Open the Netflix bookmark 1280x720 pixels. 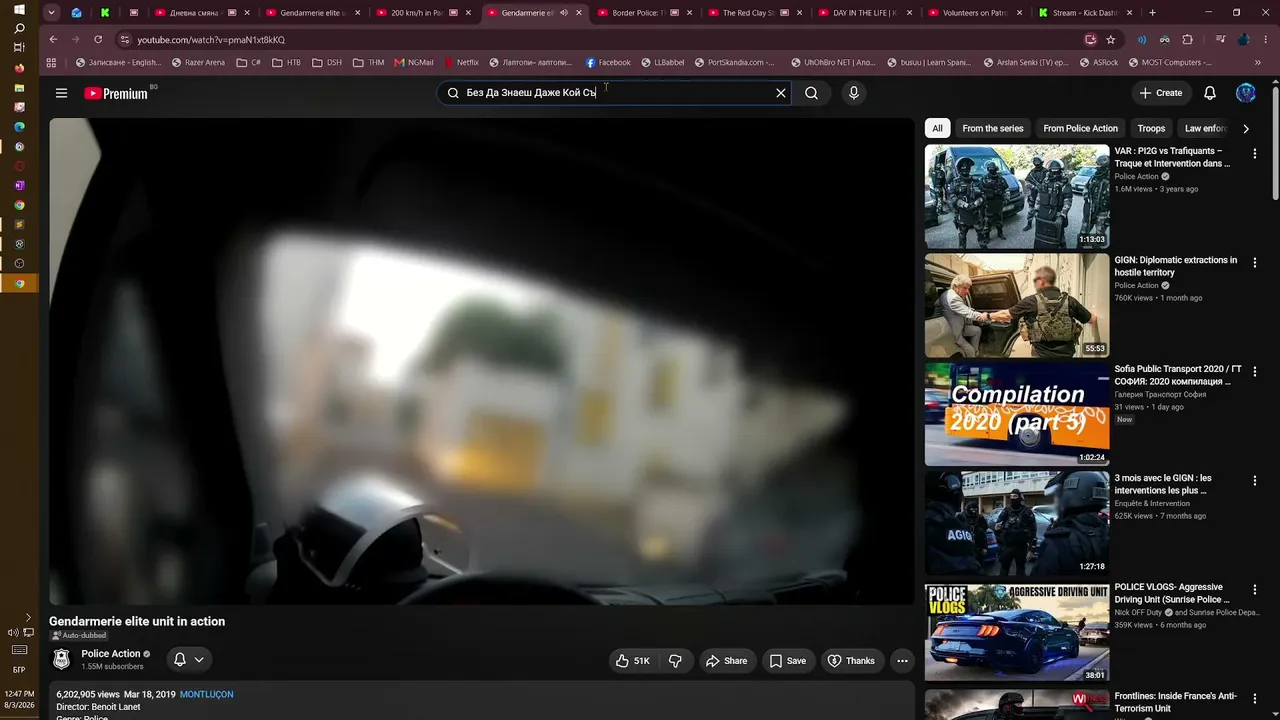coord(461,62)
